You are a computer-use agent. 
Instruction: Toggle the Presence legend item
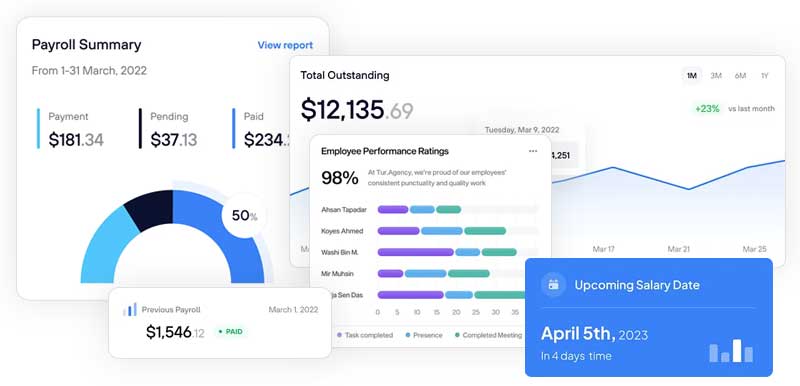tap(424, 335)
